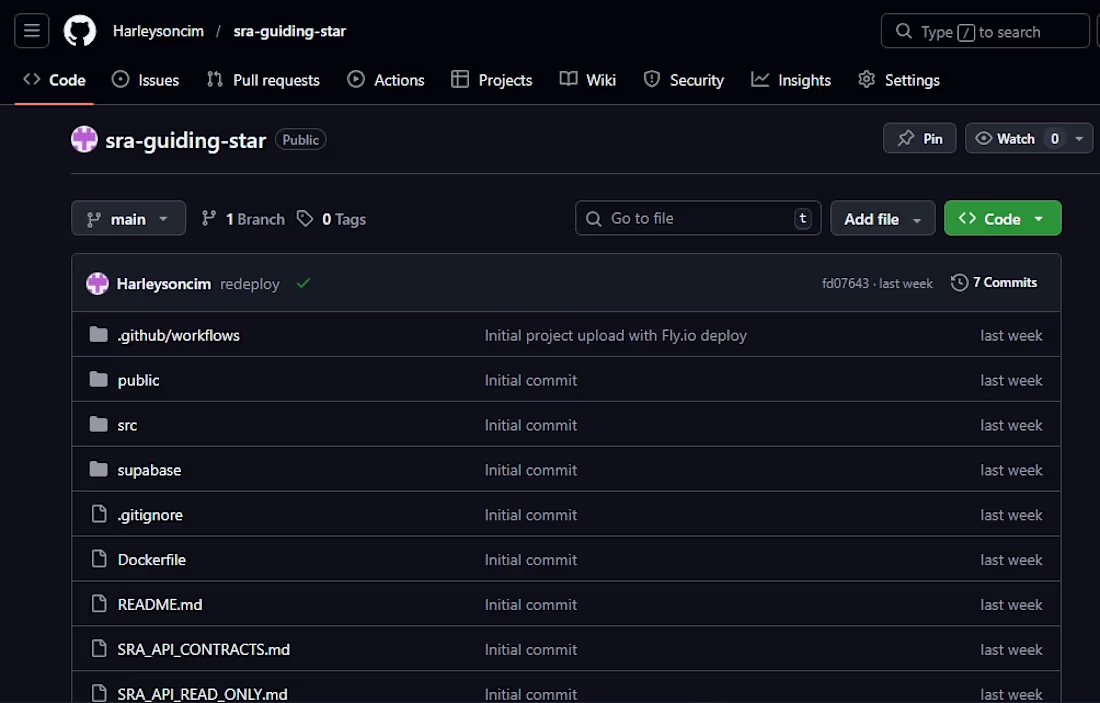Open the README.md file link
The width and height of the screenshot is (1100, 703).
click(x=160, y=604)
